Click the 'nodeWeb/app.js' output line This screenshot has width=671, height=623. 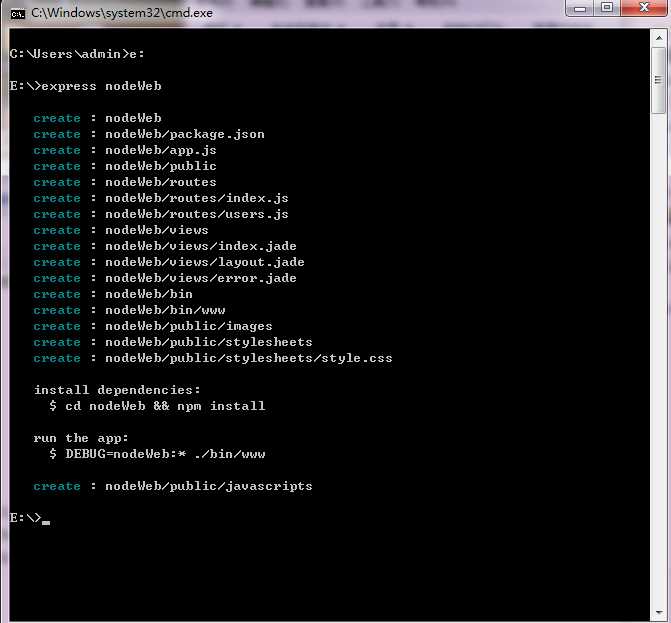[125, 150]
